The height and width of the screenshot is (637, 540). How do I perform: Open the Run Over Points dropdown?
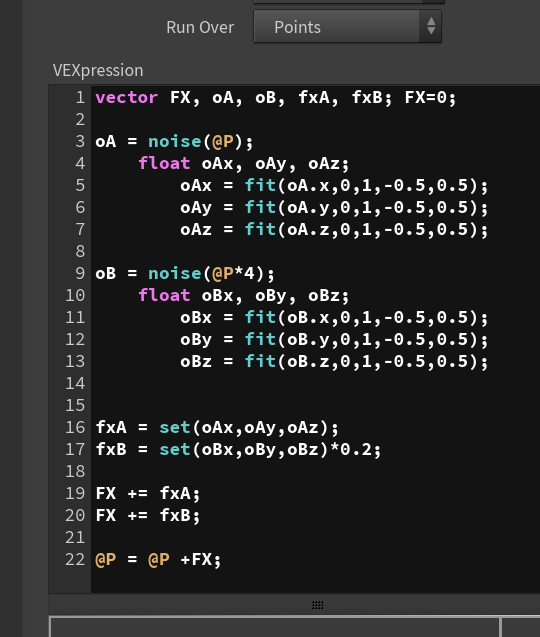(347, 27)
